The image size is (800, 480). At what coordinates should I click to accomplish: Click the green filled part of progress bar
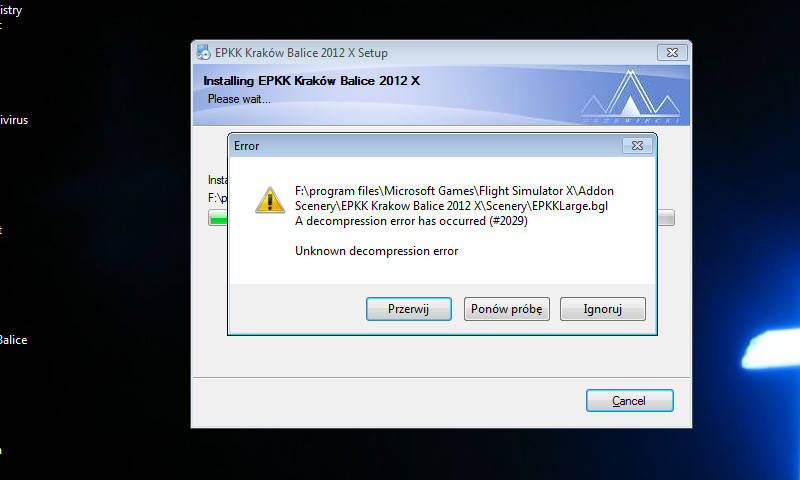click(x=219, y=218)
